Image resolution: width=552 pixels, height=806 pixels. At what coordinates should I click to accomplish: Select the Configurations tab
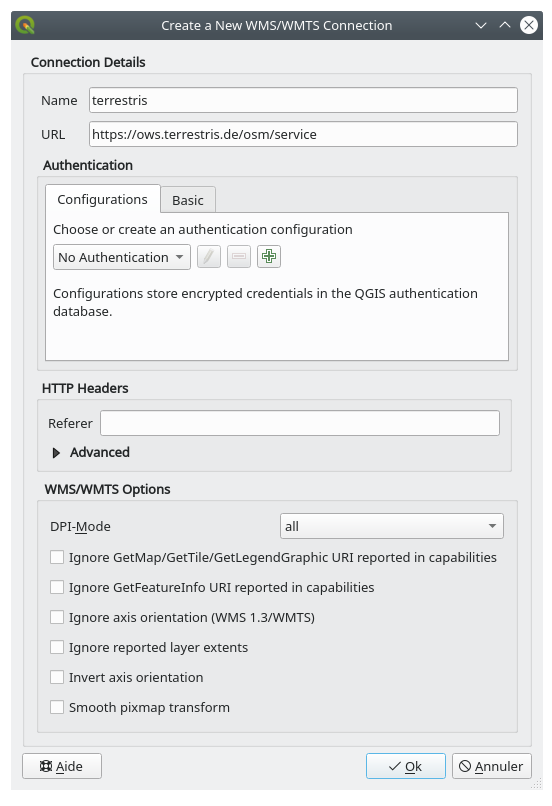pyautogui.click(x=102, y=199)
